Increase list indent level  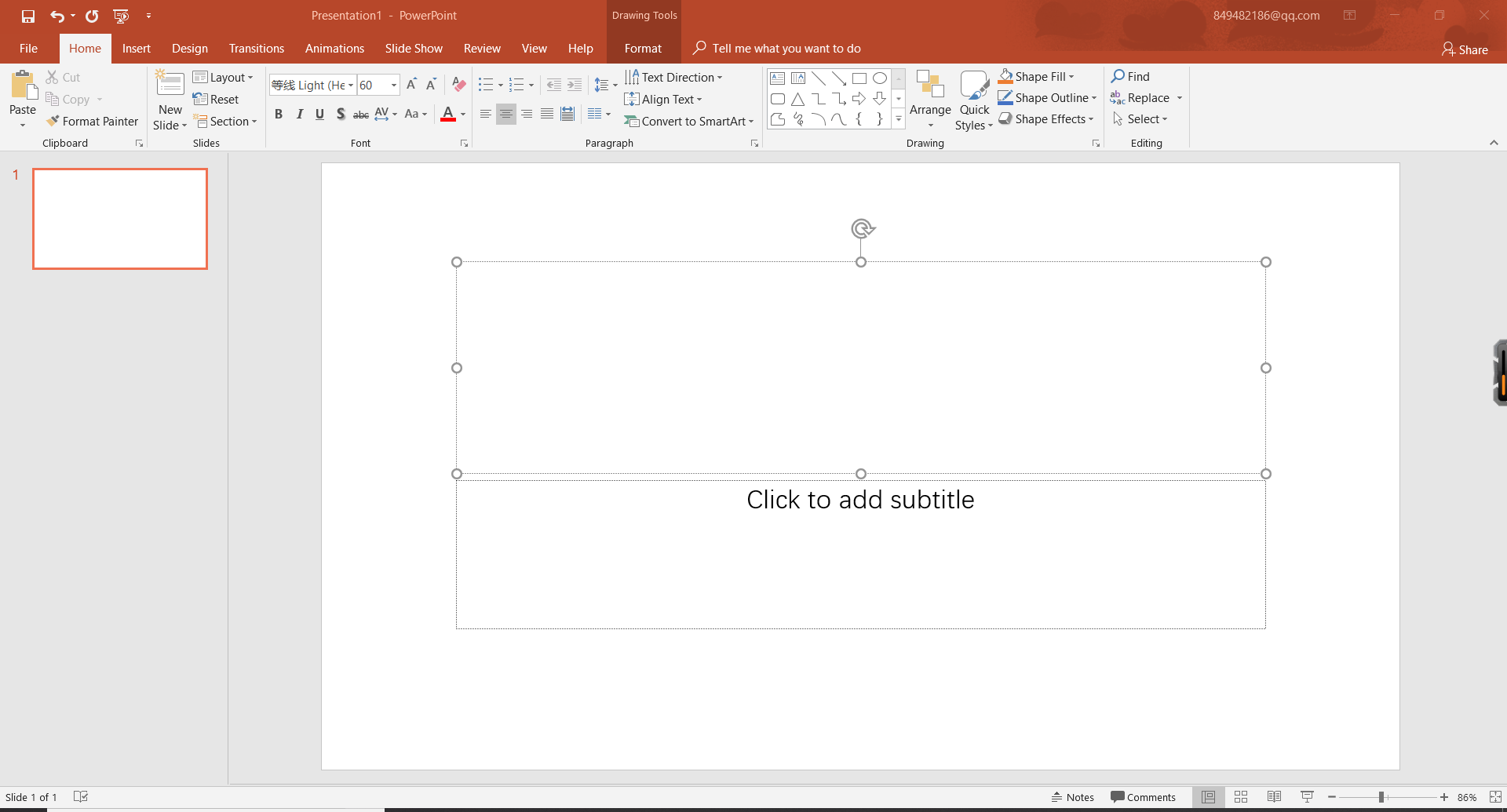point(575,85)
